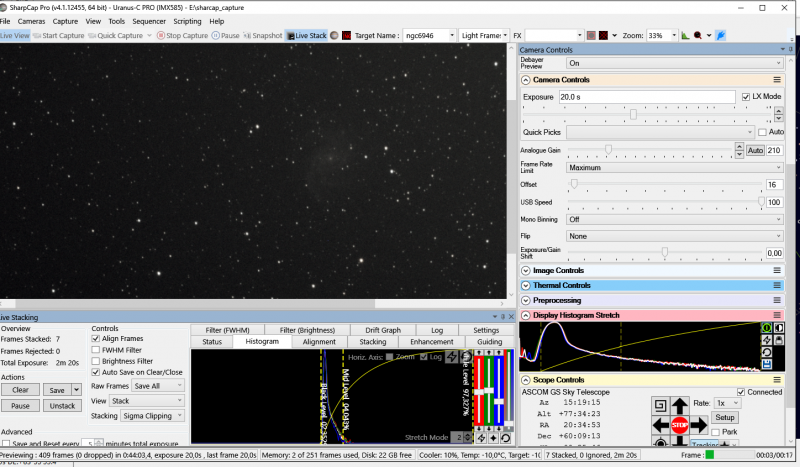Viewport: 800px width, 467px height.
Task: Open the Flip dropdown
Action: coord(674,236)
